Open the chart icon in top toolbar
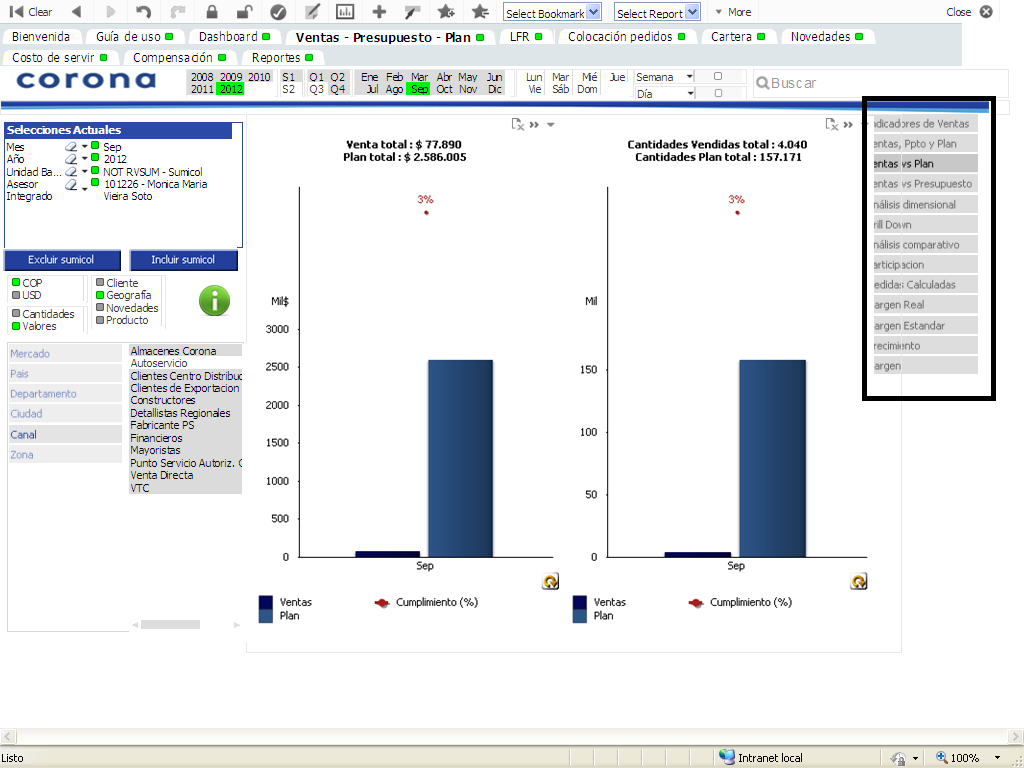Viewport: 1024px width, 768px height. point(345,12)
